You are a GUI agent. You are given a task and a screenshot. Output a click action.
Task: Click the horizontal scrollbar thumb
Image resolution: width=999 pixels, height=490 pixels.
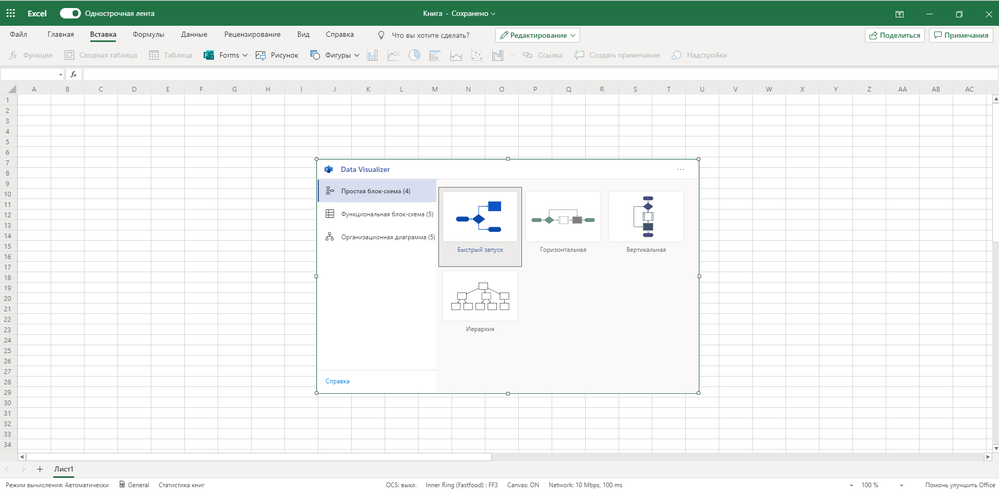click(258, 457)
